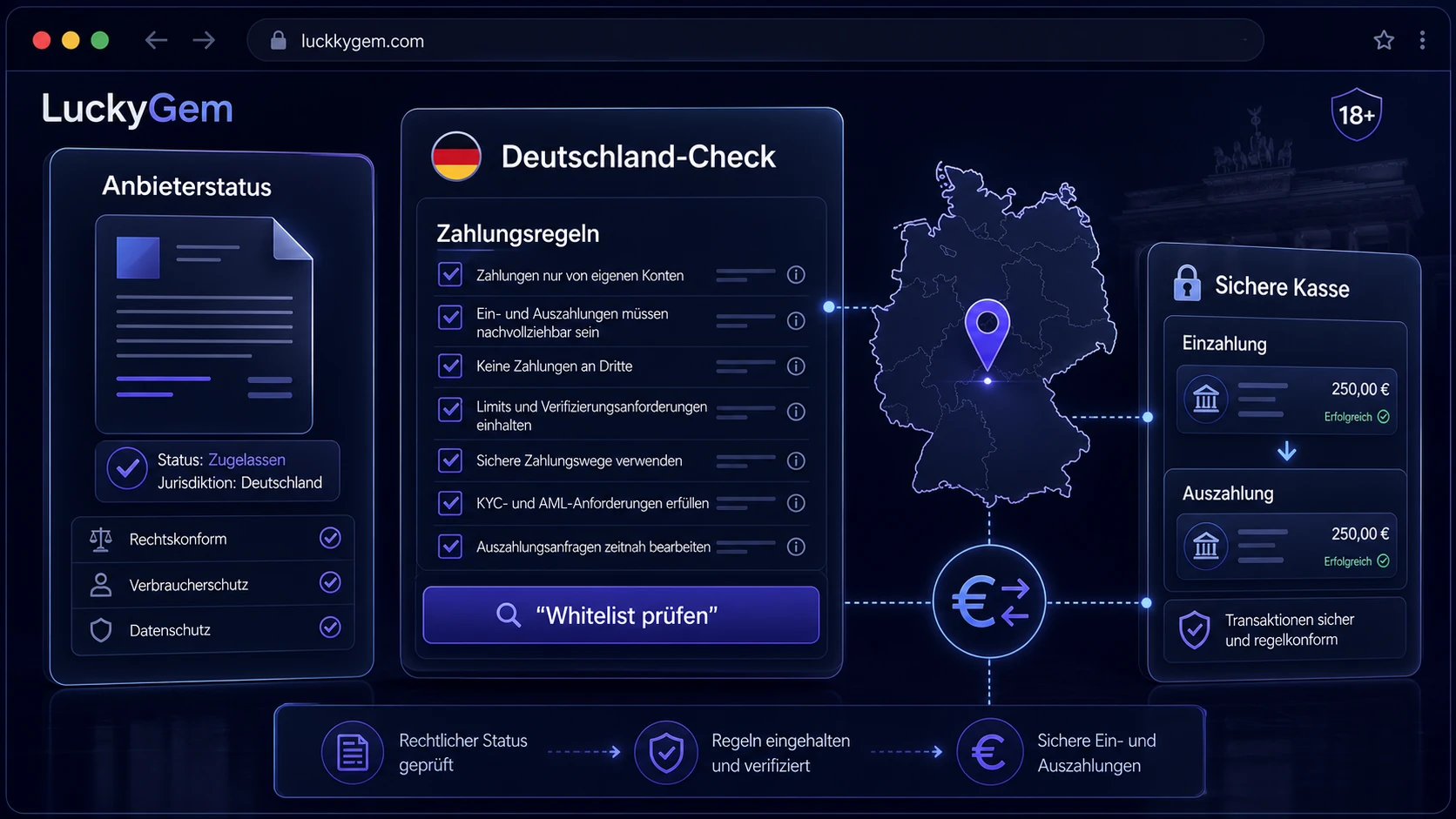Go back with the browser back arrow
This screenshot has width=1456, height=819.
click(156, 40)
